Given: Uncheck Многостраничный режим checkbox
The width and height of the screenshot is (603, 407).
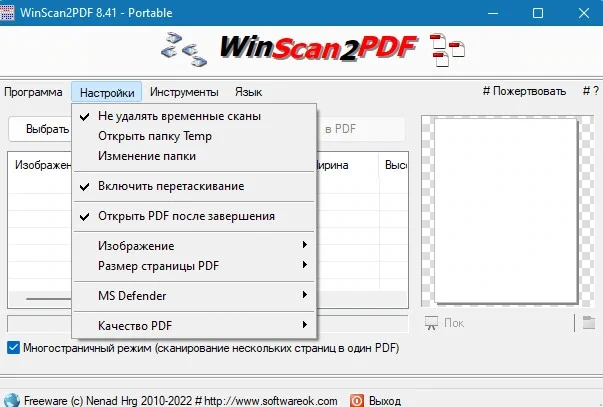Looking at the screenshot, I should (13, 348).
